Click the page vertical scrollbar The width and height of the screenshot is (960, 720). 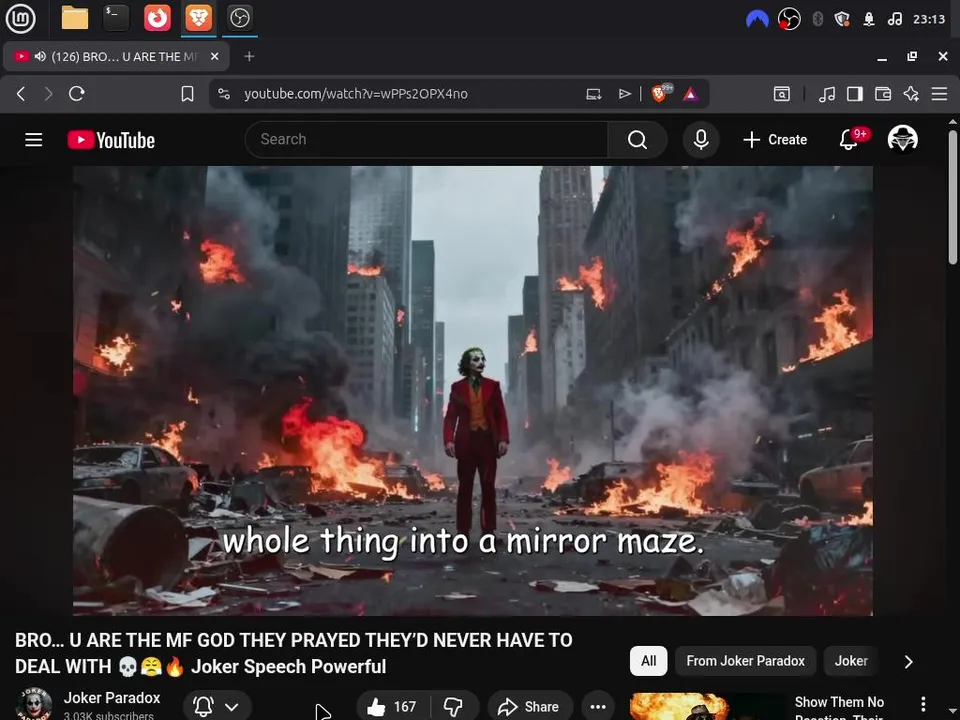tap(953, 197)
